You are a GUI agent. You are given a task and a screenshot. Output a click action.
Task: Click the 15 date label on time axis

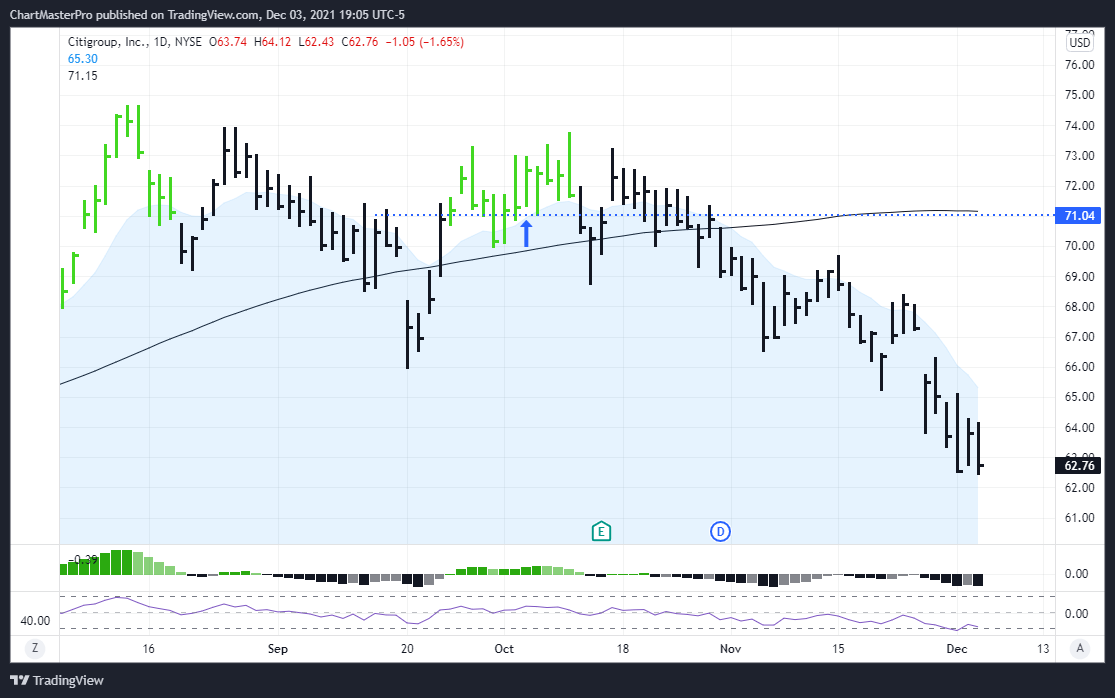click(838, 648)
